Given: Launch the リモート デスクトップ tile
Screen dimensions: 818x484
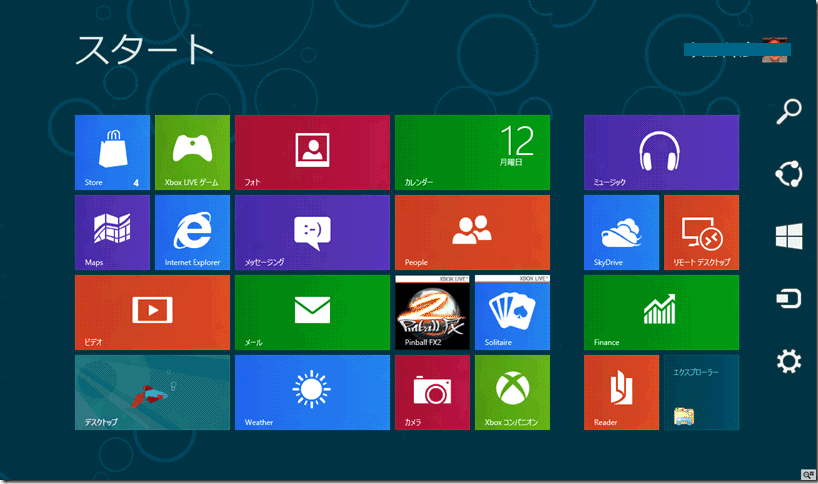Looking at the screenshot, I should click(x=701, y=233).
